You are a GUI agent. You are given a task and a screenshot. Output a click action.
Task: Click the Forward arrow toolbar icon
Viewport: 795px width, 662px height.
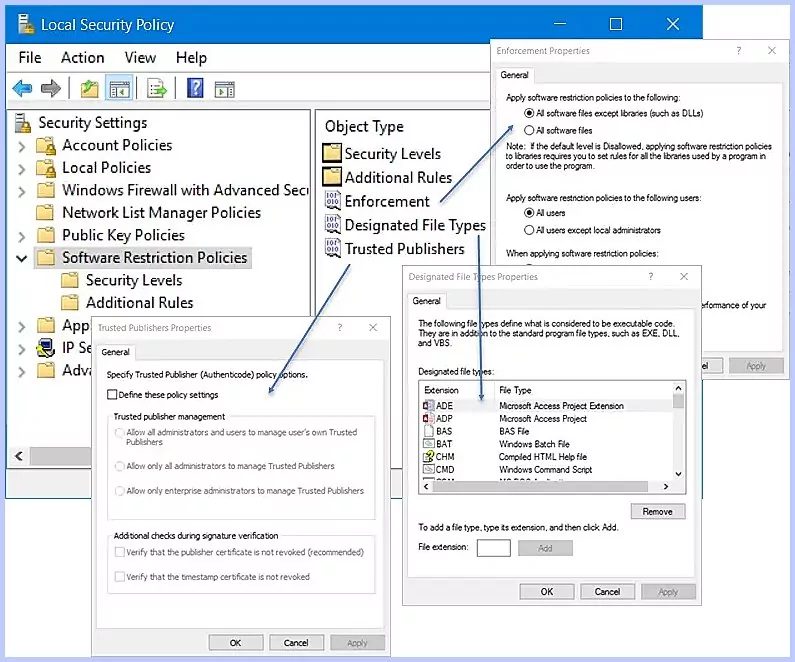50,89
